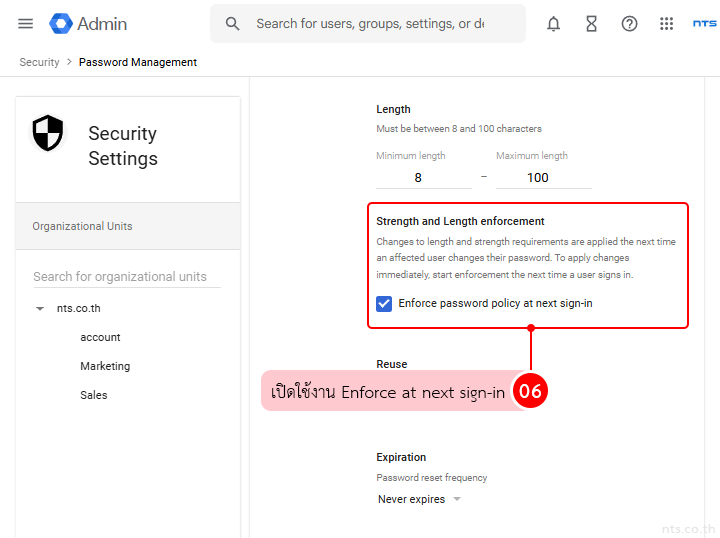Click the top search bar field
This screenshot has height=538, width=720.
pyautogui.click(x=370, y=24)
